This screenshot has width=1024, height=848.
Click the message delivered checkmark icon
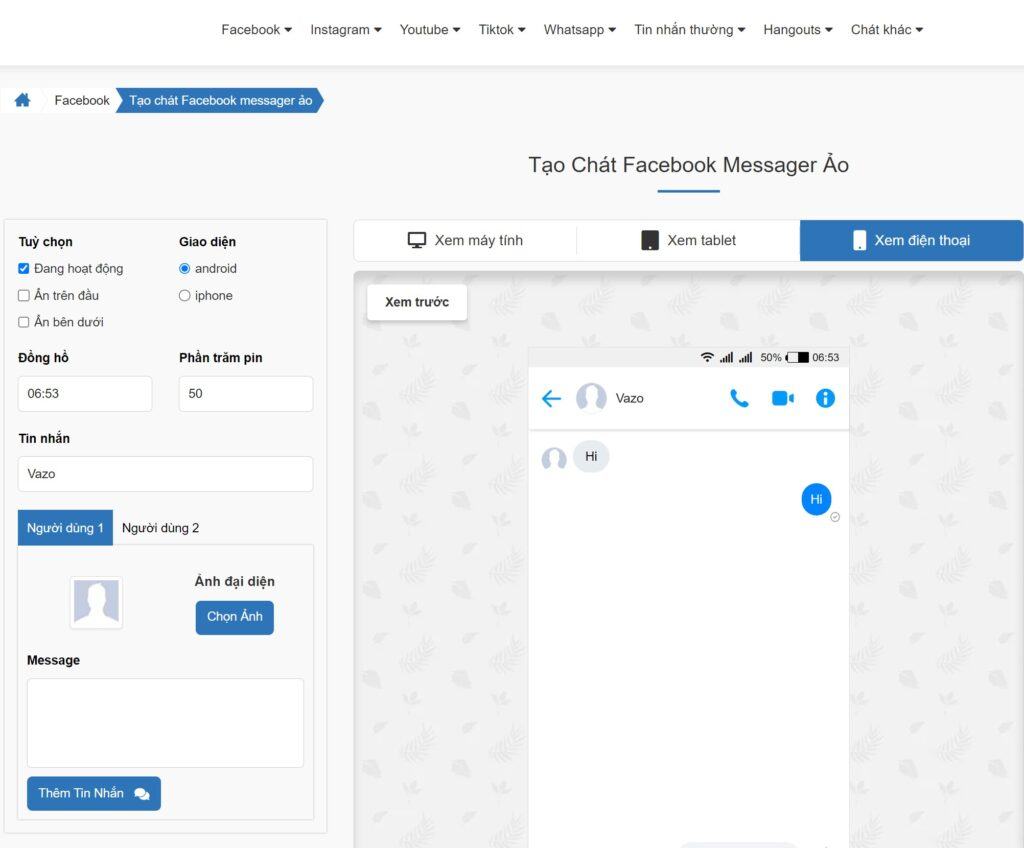pyautogui.click(x=835, y=517)
